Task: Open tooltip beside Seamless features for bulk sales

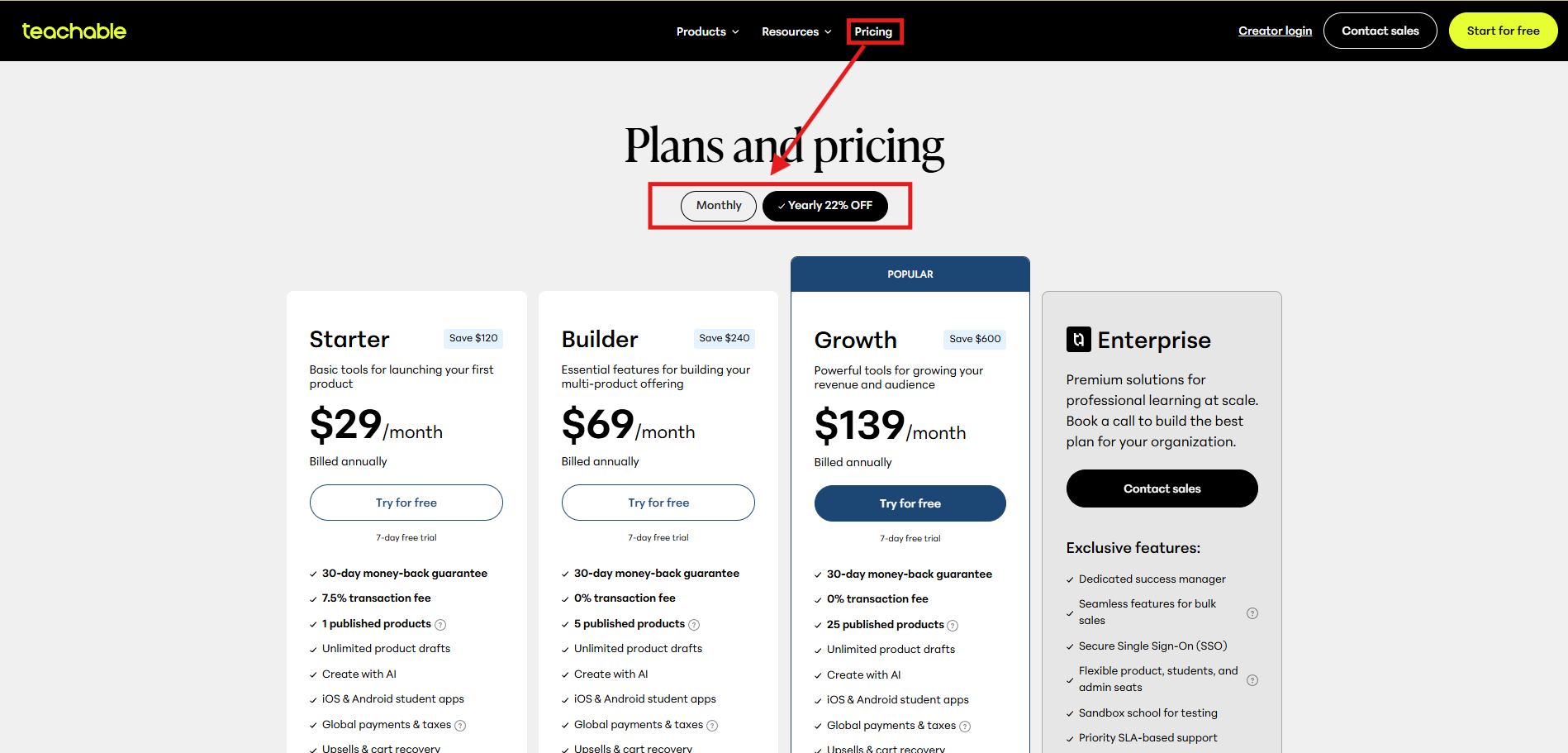Action: coord(1252,612)
